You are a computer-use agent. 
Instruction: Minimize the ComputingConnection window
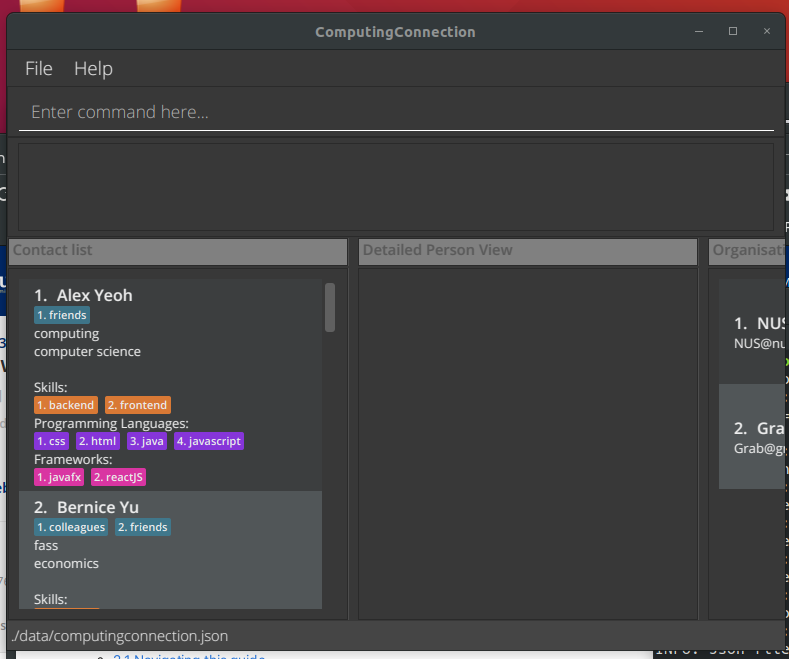[x=699, y=31]
